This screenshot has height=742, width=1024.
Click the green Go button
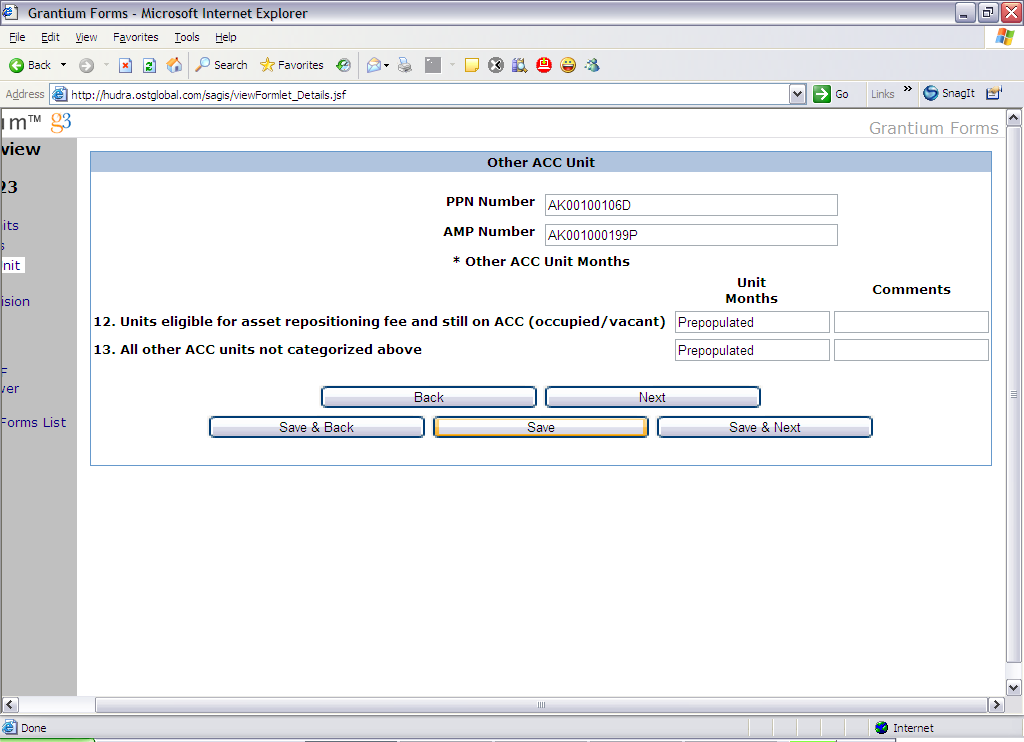[831, 94]
